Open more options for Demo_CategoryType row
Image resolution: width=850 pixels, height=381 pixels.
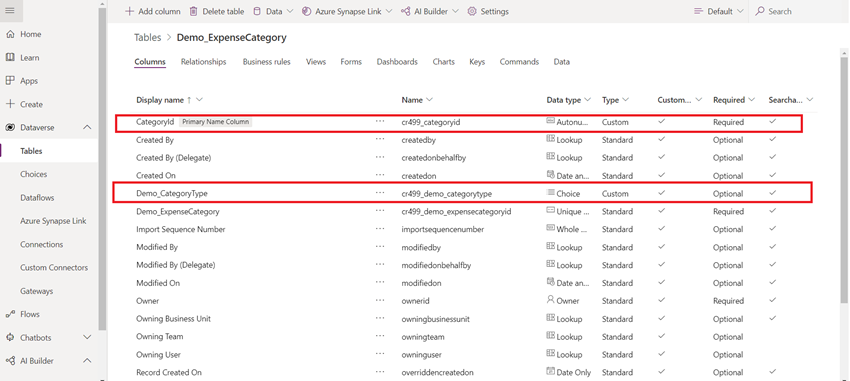(380, 193)
